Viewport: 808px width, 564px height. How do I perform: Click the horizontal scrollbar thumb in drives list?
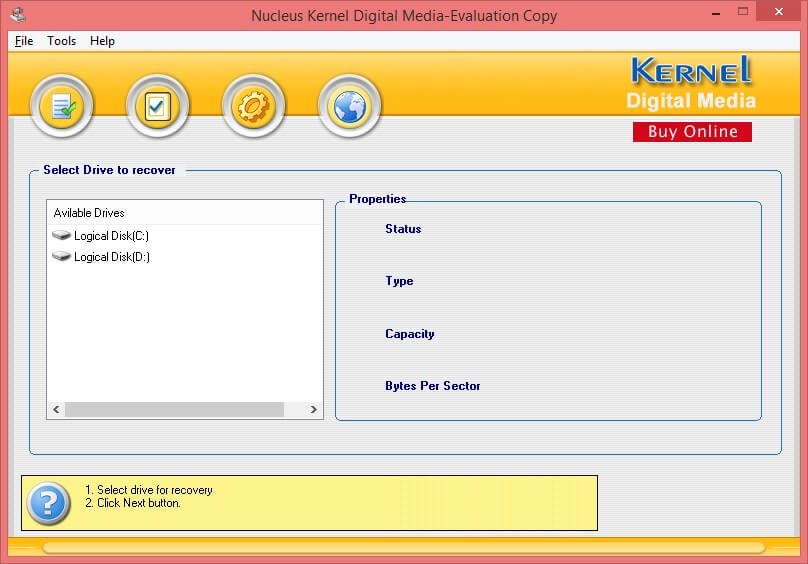pos(174,409)
